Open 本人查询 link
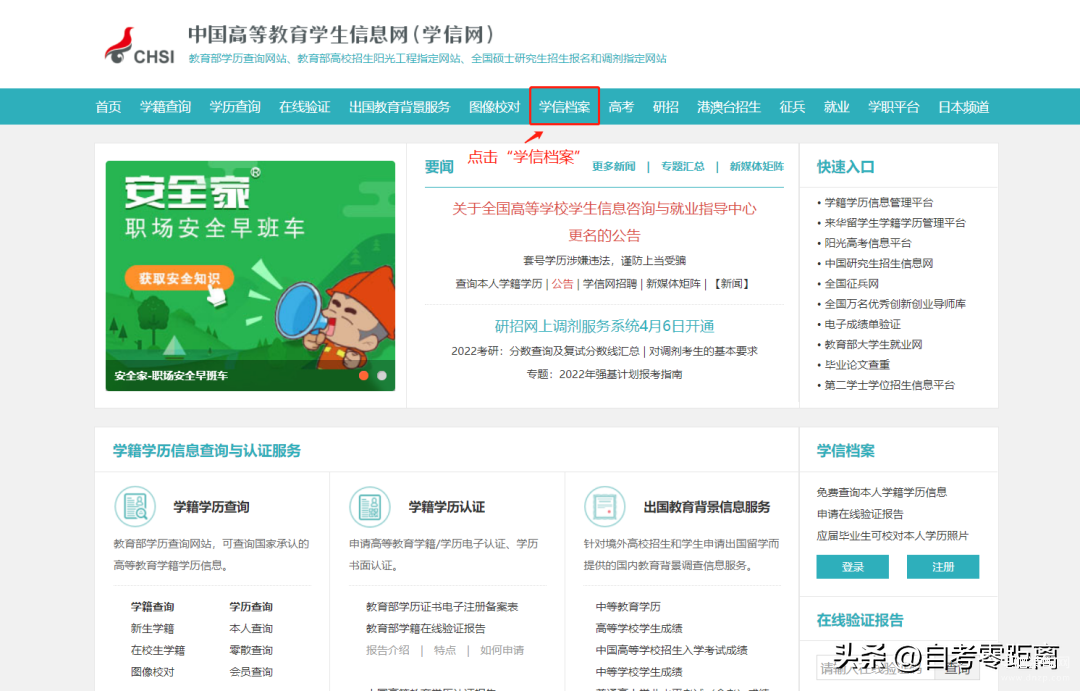Image resolution: width=1080 pixels, height=691 pixels. click(251, 628)
